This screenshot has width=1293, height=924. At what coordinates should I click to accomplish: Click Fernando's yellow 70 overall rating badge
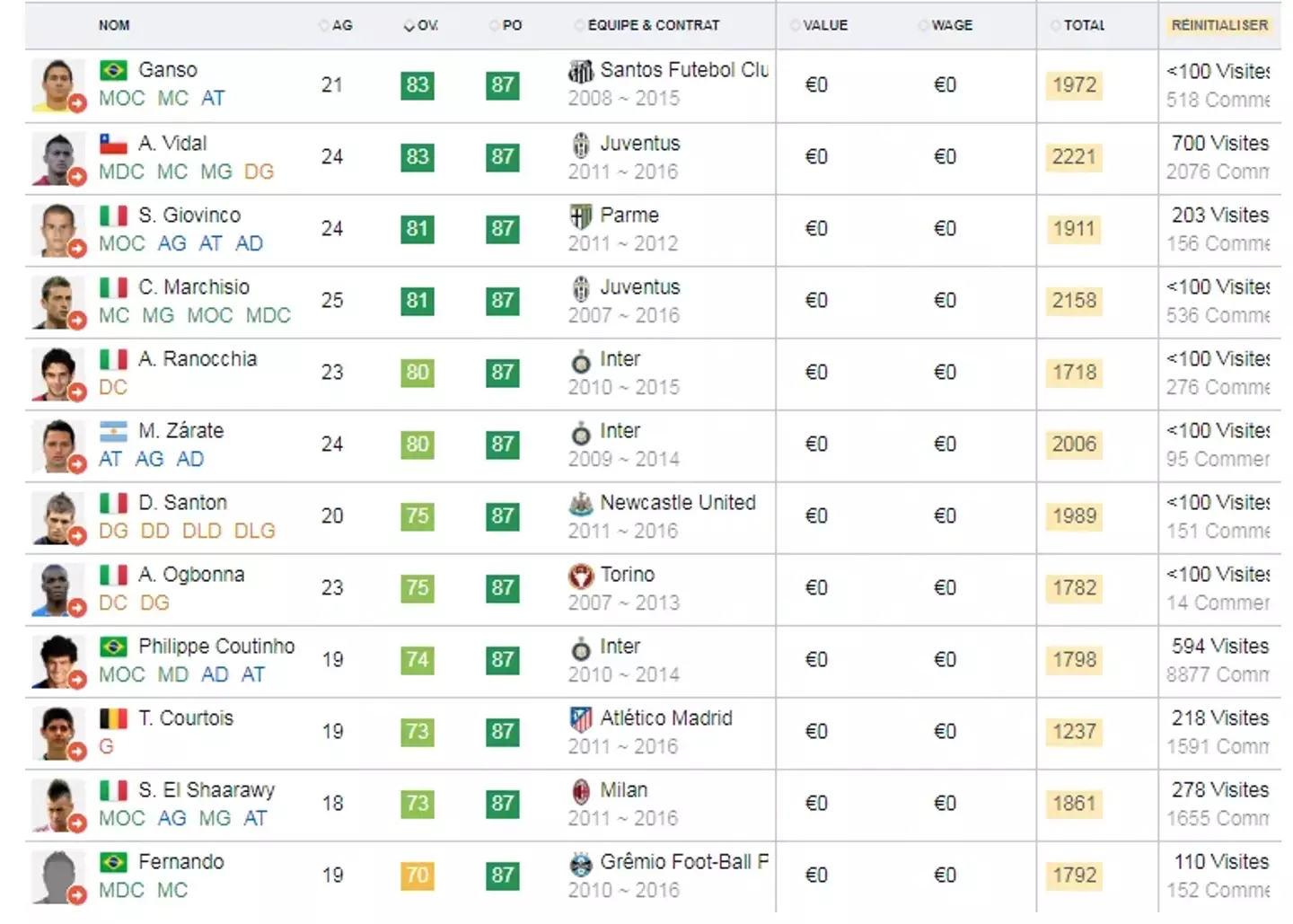tap(418, 875)
